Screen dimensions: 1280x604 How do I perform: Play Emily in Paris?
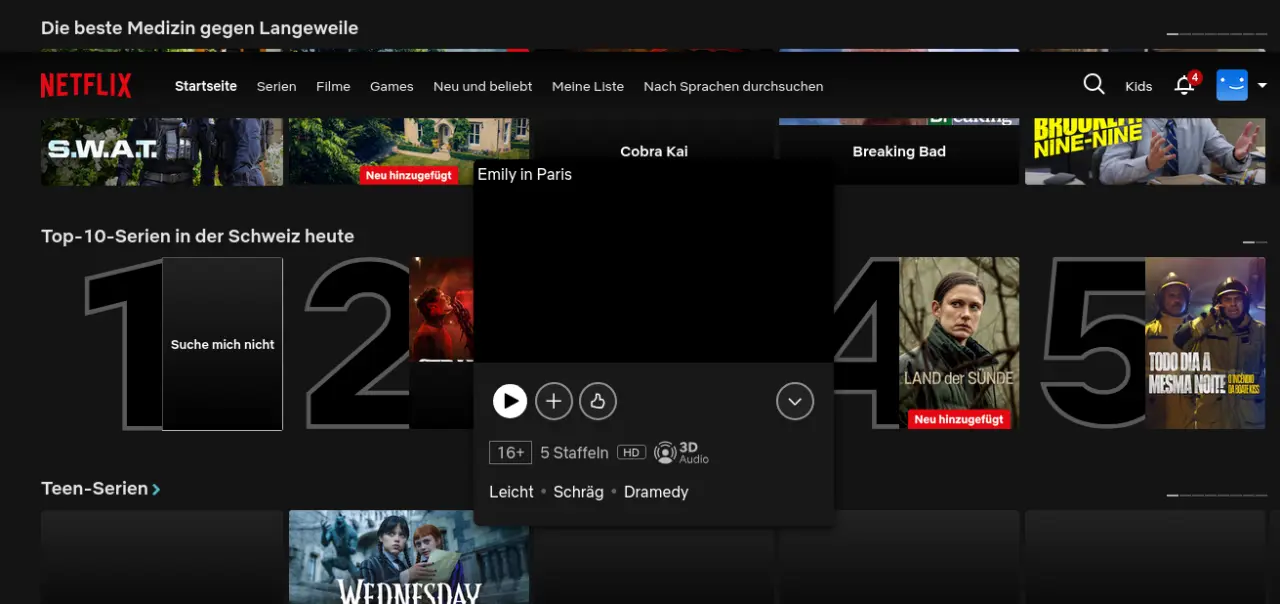pyautogui.click(x=510, y=401)
